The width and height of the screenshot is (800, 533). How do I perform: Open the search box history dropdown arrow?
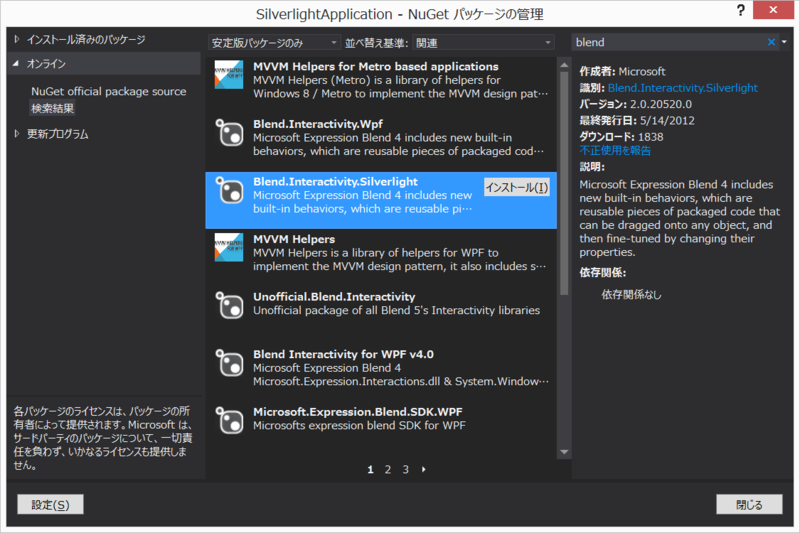[x=784, y=42]
